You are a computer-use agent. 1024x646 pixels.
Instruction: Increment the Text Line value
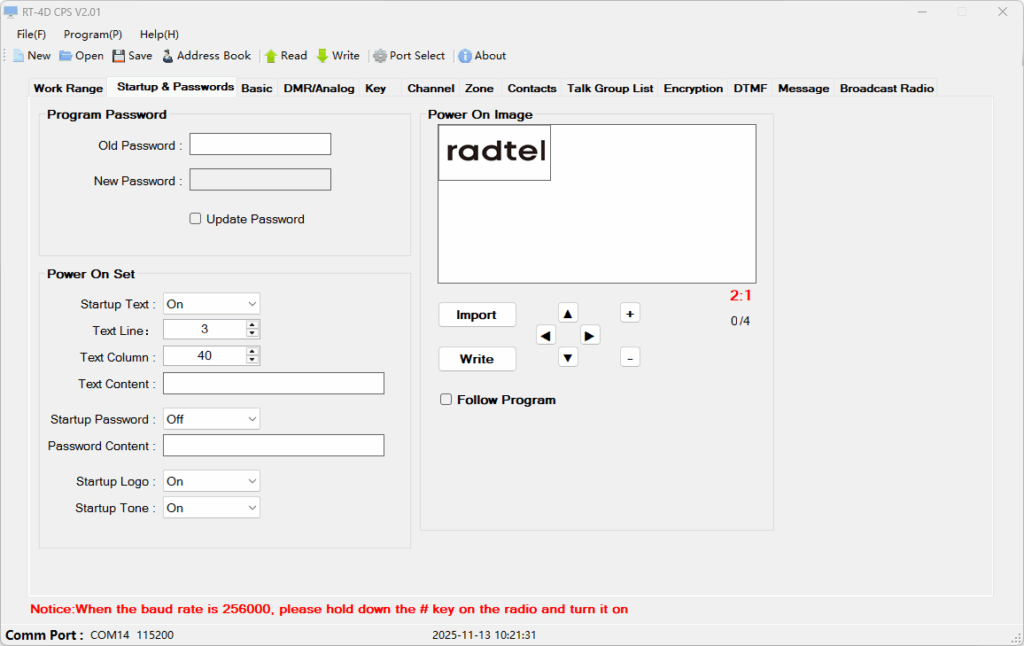coord(253,324)
